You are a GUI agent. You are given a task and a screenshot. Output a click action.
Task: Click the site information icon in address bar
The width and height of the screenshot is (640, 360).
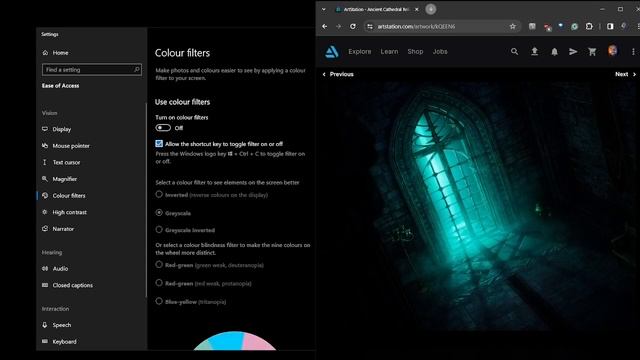(x=370, y=26)
